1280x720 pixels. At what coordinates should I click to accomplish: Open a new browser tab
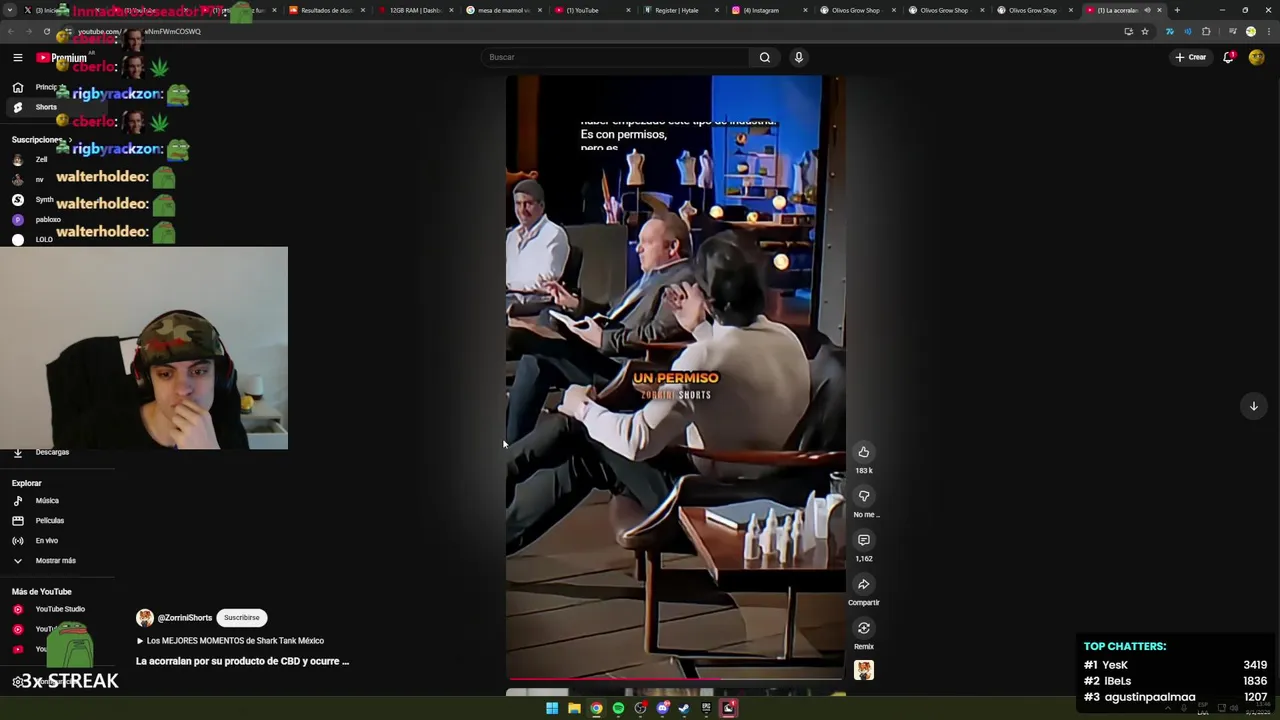(x=1177, y=10)
